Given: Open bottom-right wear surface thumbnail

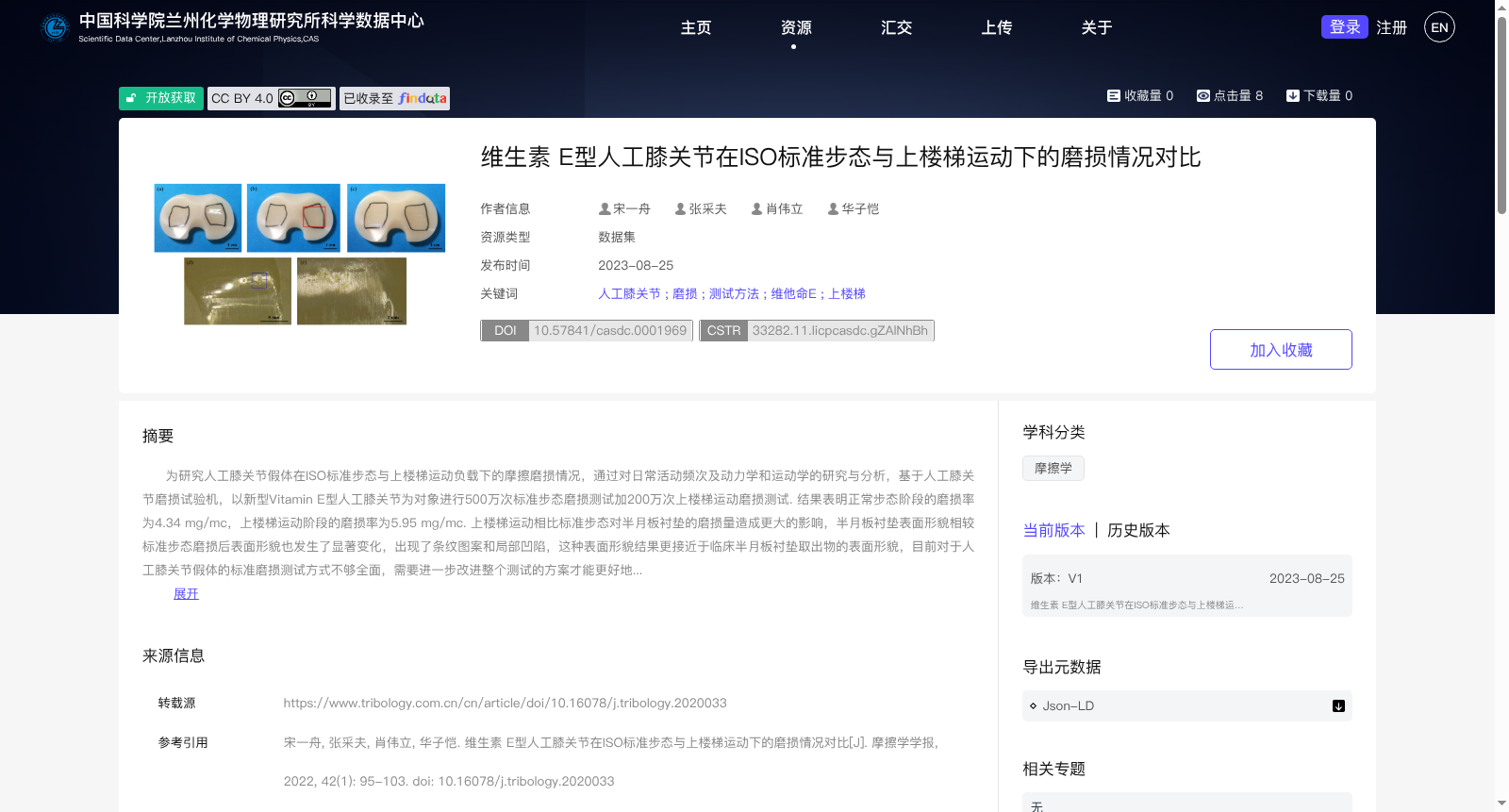Looking at the screenshot, I should [x=352, y=291].
